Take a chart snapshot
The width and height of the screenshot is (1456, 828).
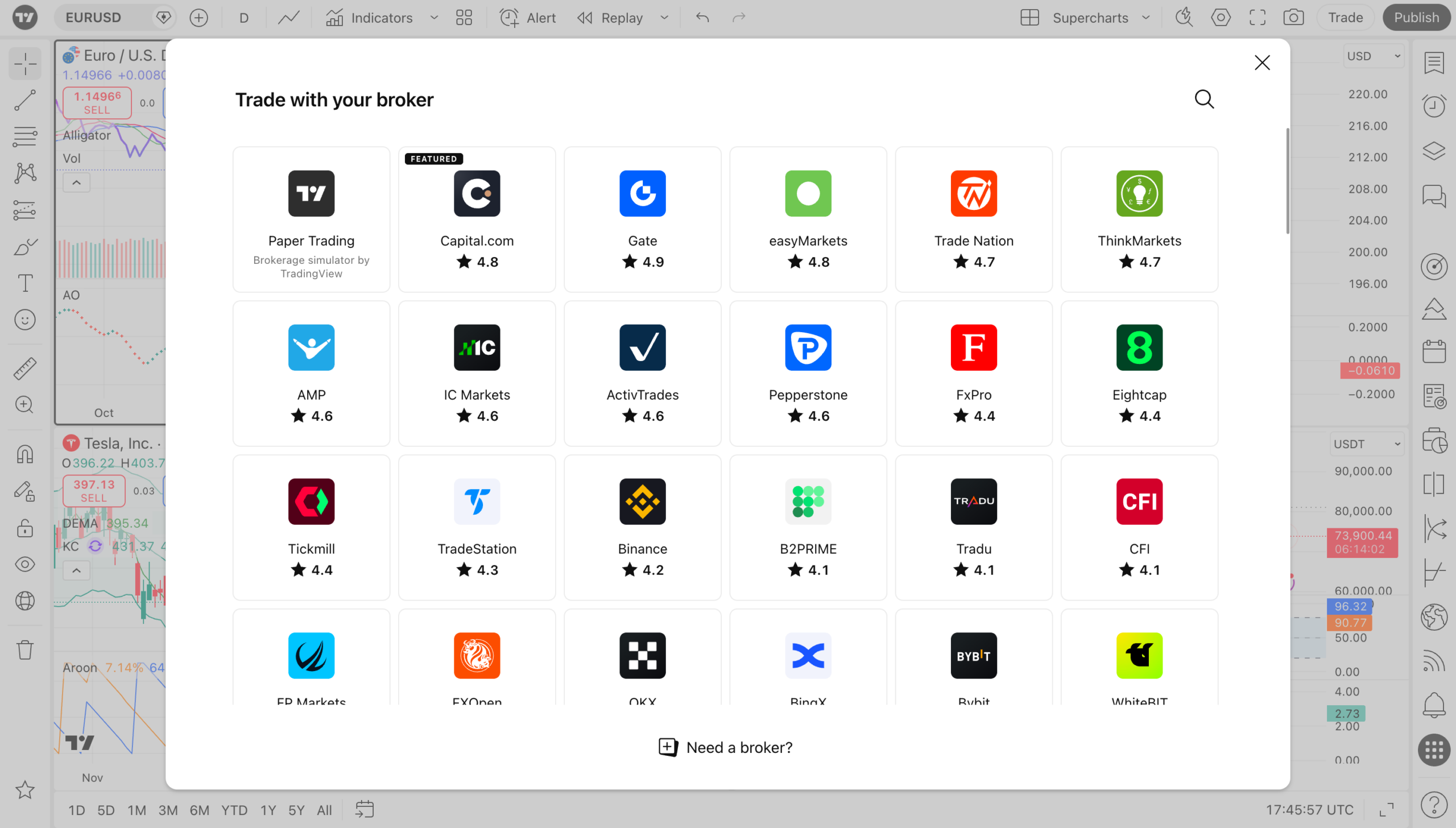(x=1293, y=18)
